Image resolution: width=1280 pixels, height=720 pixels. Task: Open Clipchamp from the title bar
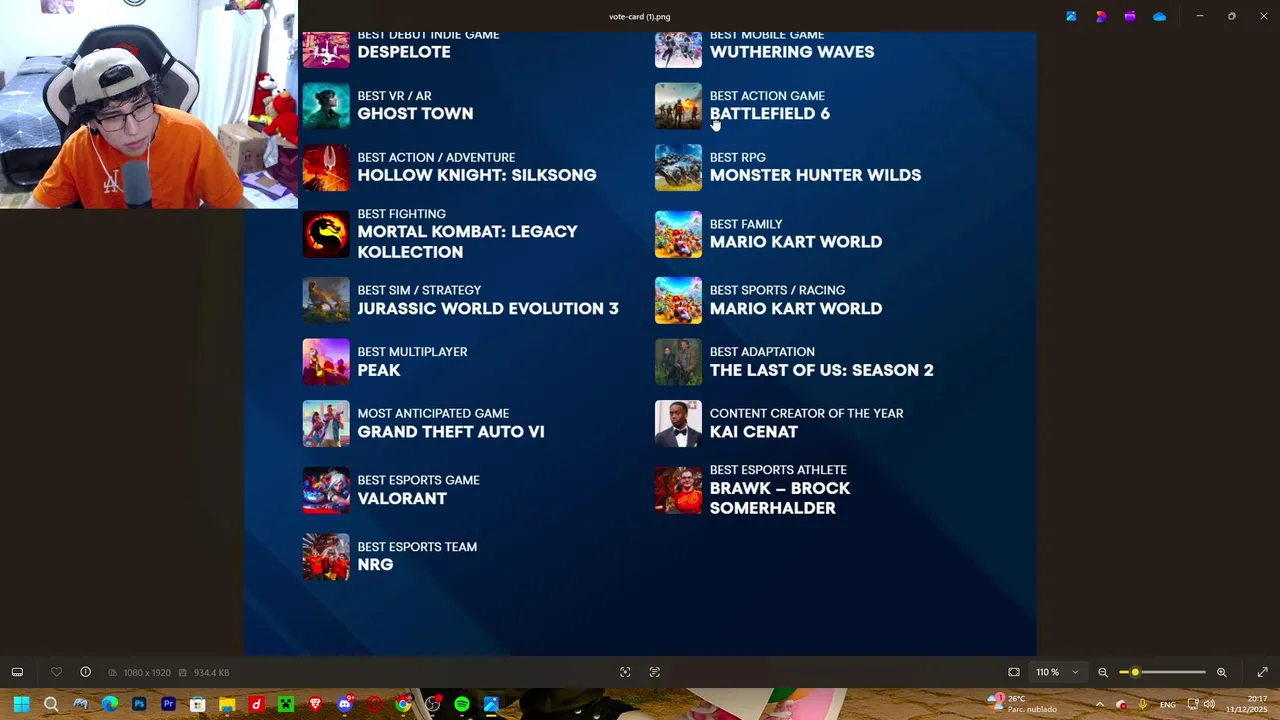pyautogui.click(x=1130, y=16)
